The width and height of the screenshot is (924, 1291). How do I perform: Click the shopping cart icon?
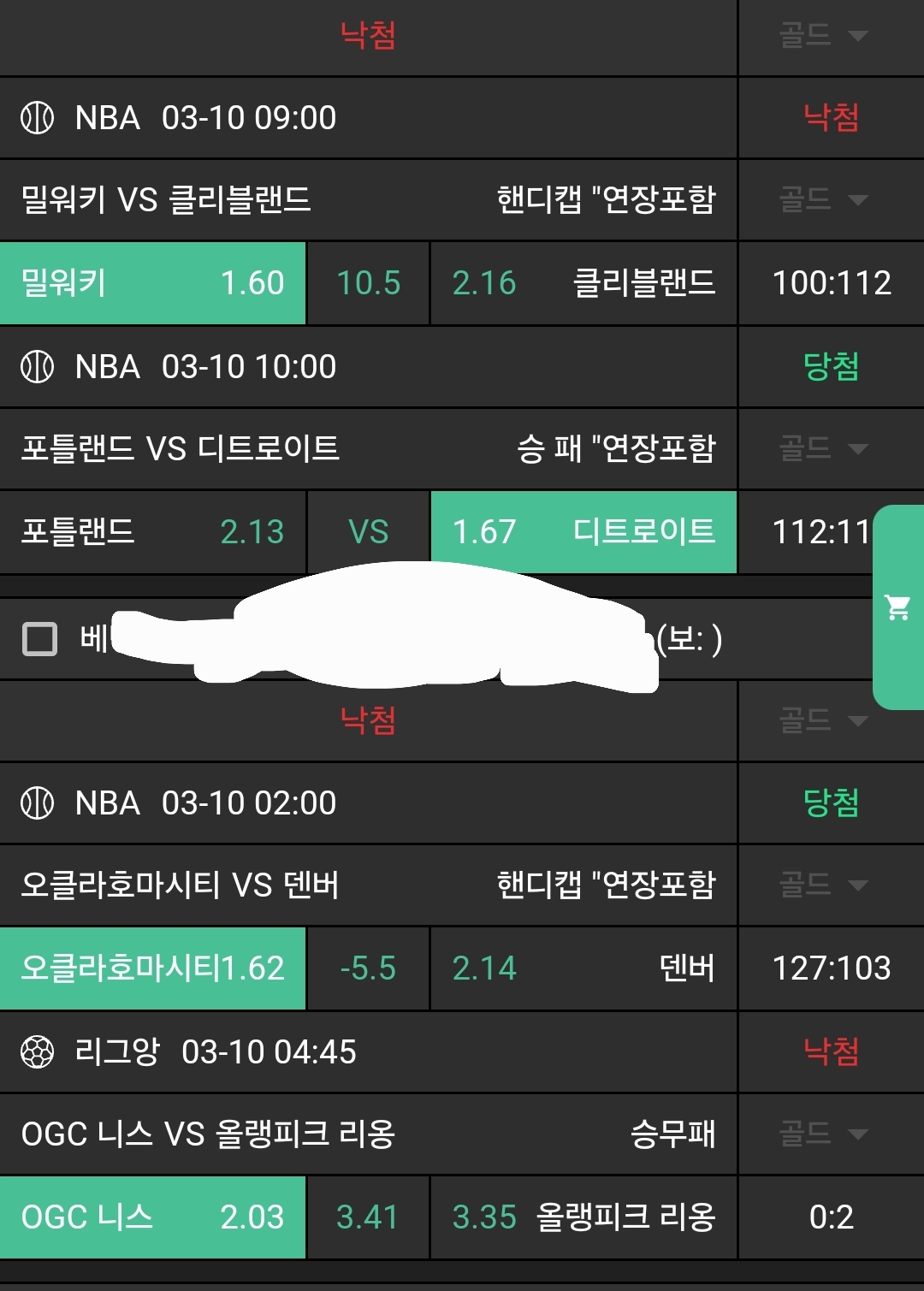[897, 607]
